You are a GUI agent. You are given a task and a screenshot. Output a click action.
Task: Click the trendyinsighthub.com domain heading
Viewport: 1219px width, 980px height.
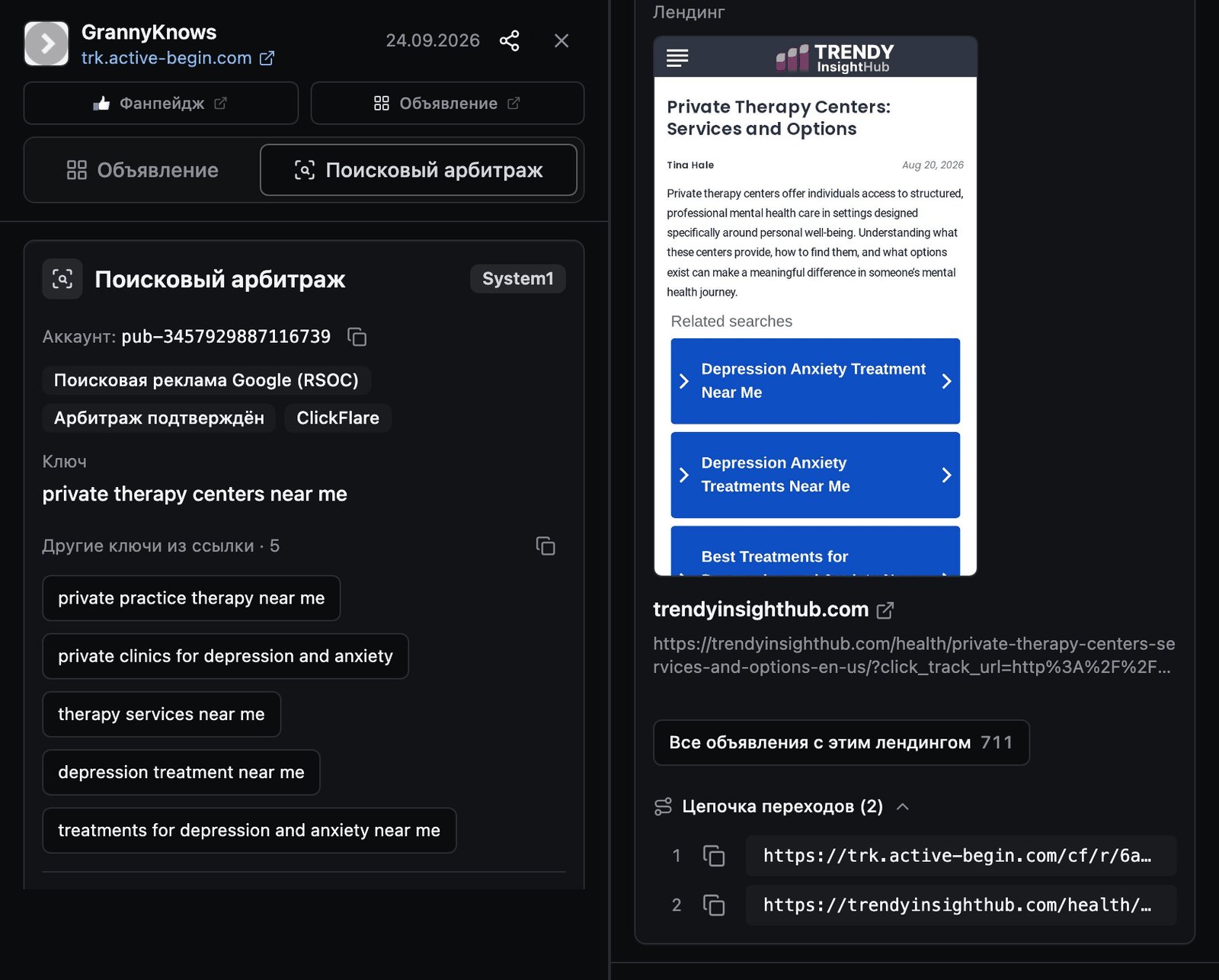click(x=761, y=610)
